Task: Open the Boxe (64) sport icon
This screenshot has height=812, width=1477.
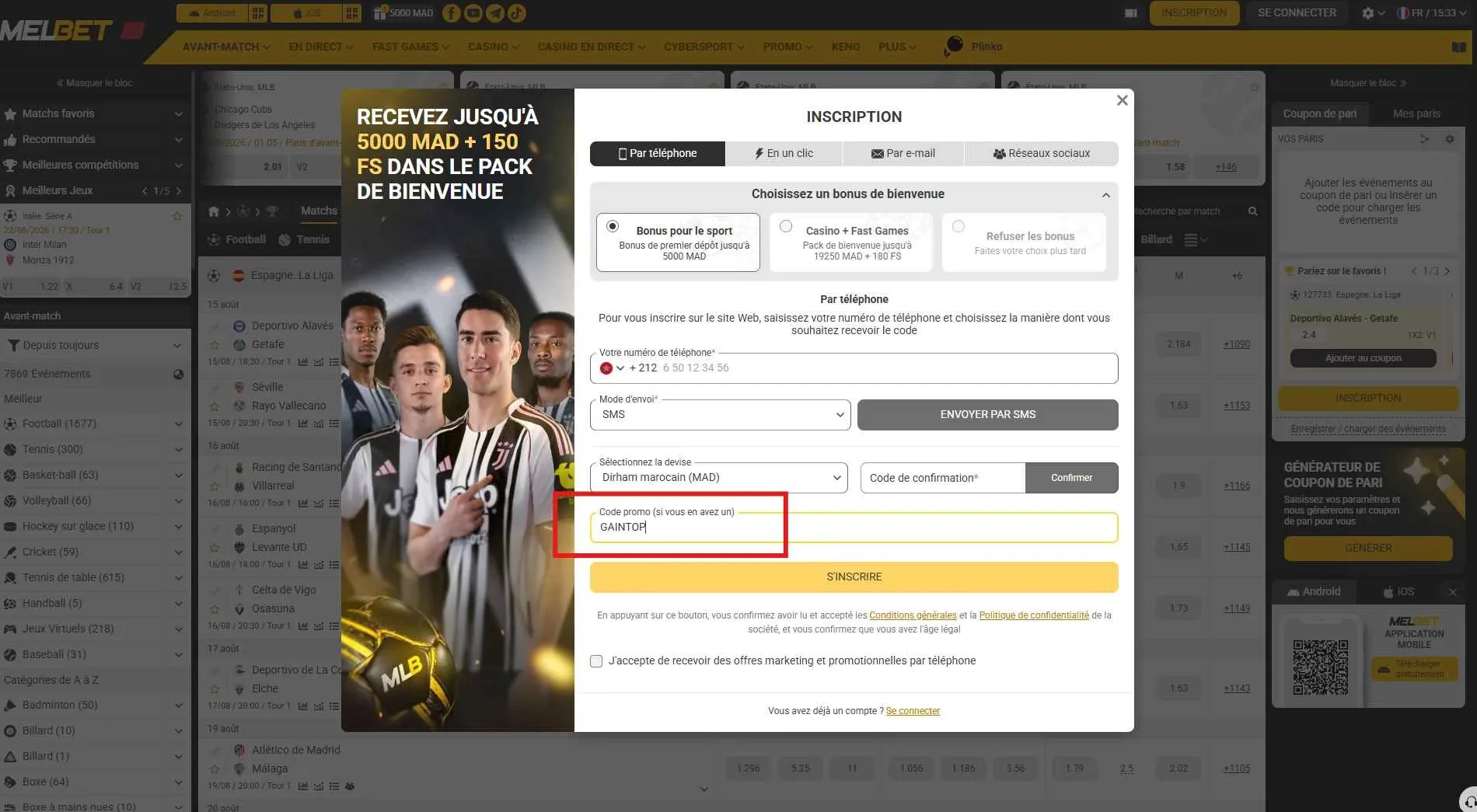Action: click(x=10, y=782)
